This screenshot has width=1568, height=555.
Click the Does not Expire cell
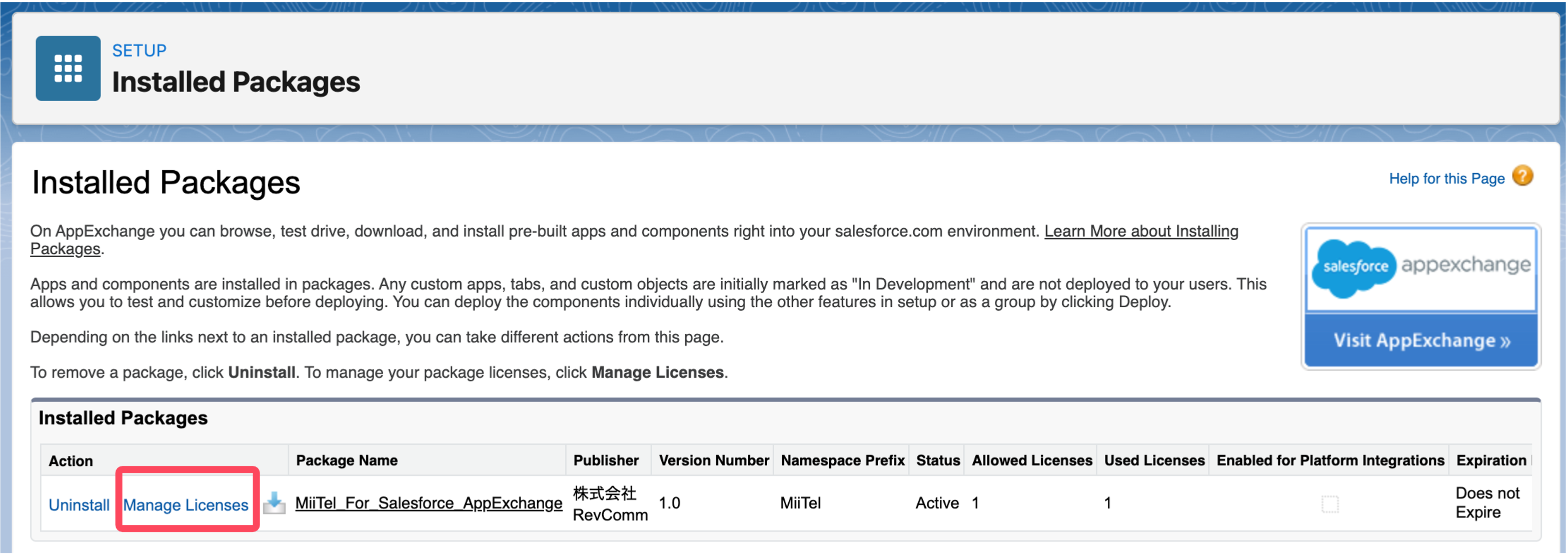click(1487, 502)
